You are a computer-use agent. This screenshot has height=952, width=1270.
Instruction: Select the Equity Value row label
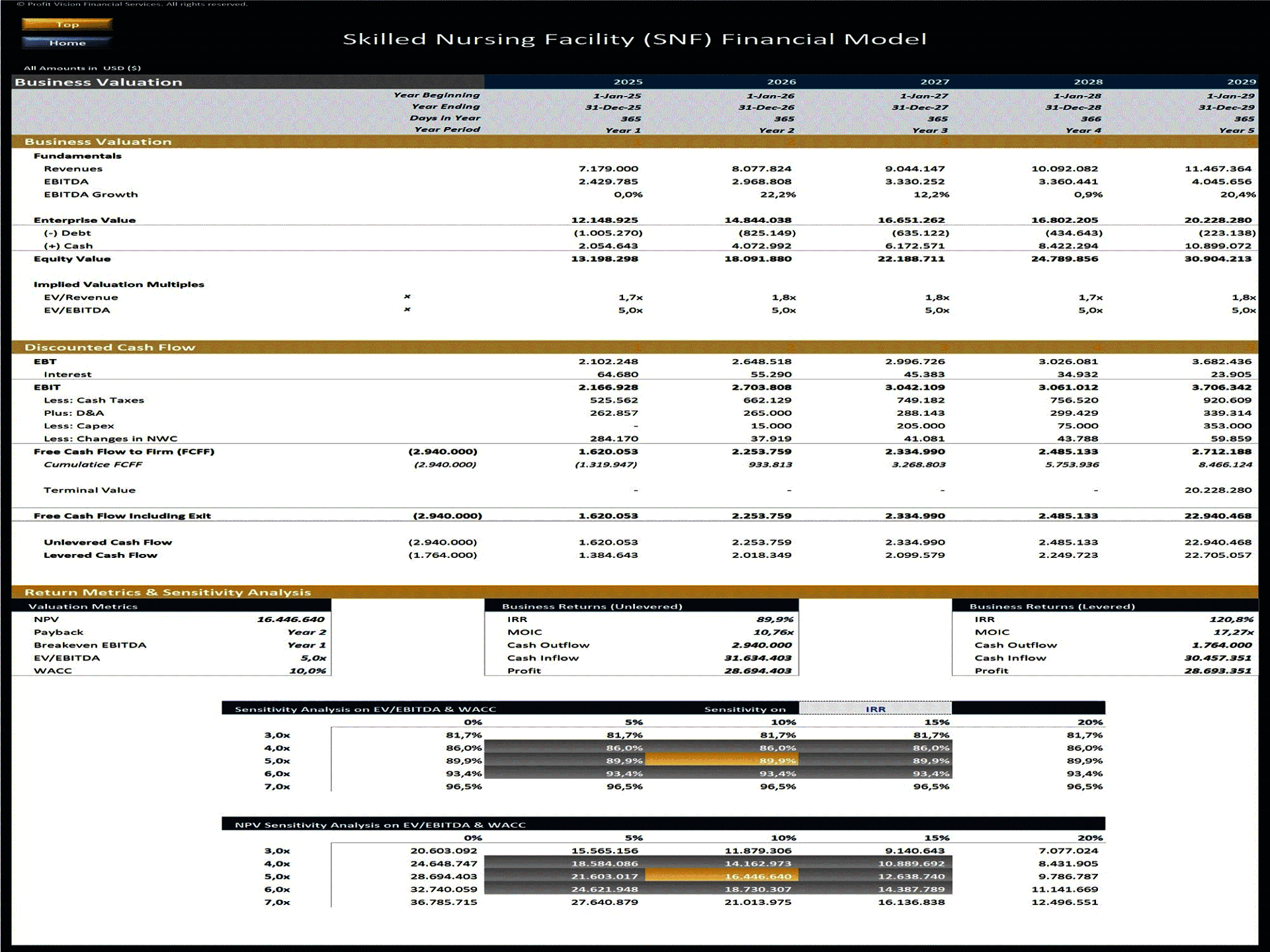71,258
